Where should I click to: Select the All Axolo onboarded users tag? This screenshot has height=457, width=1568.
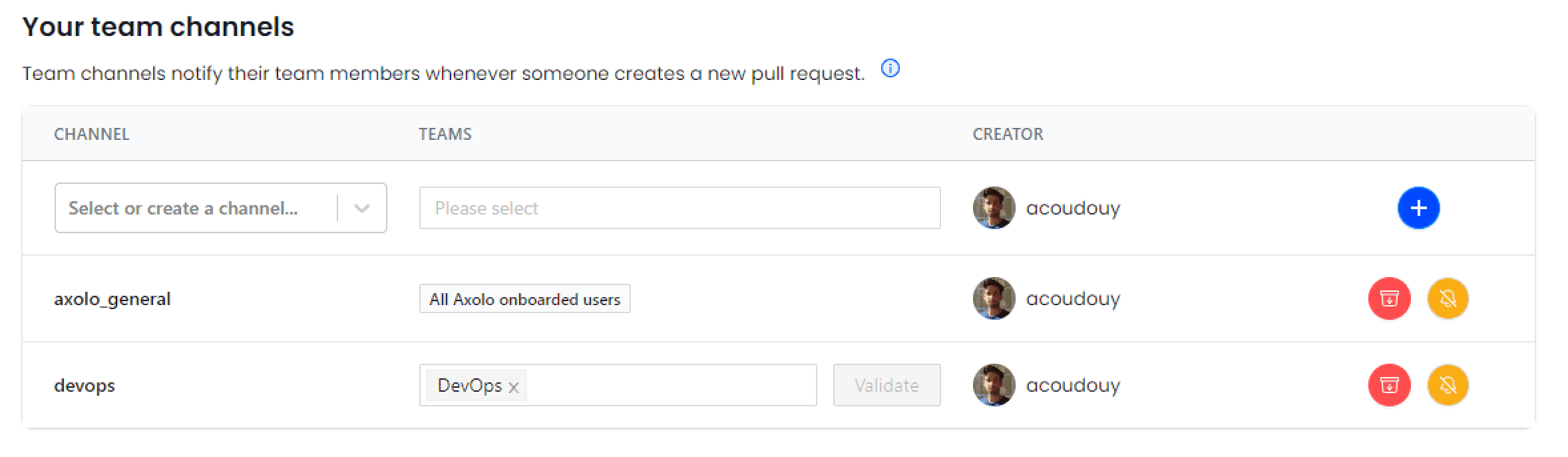(x=524, y=299)
